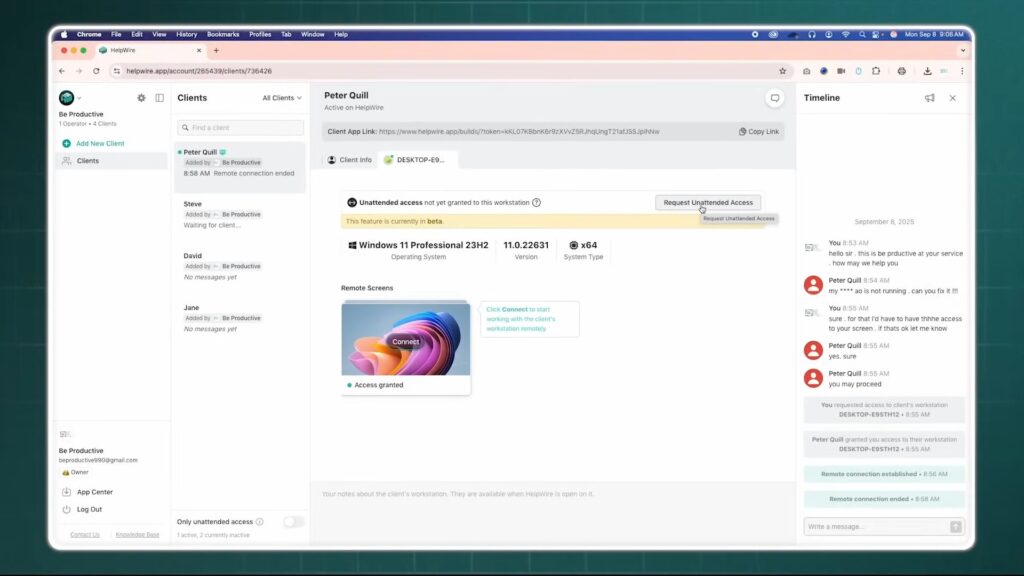Open the Chrome three-dot menu

[x=962, y=71]
